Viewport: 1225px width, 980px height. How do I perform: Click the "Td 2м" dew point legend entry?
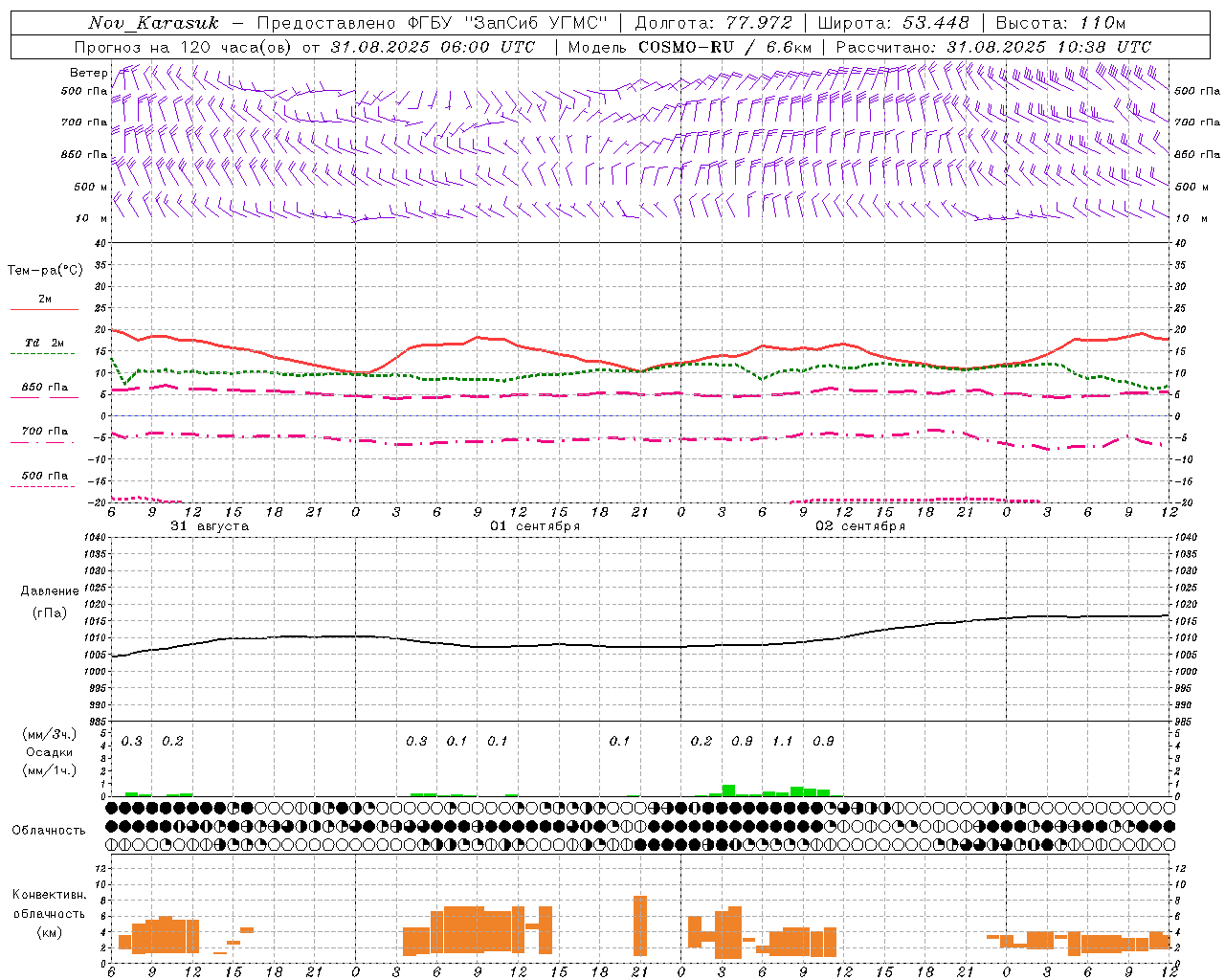[x=45, y=343]
